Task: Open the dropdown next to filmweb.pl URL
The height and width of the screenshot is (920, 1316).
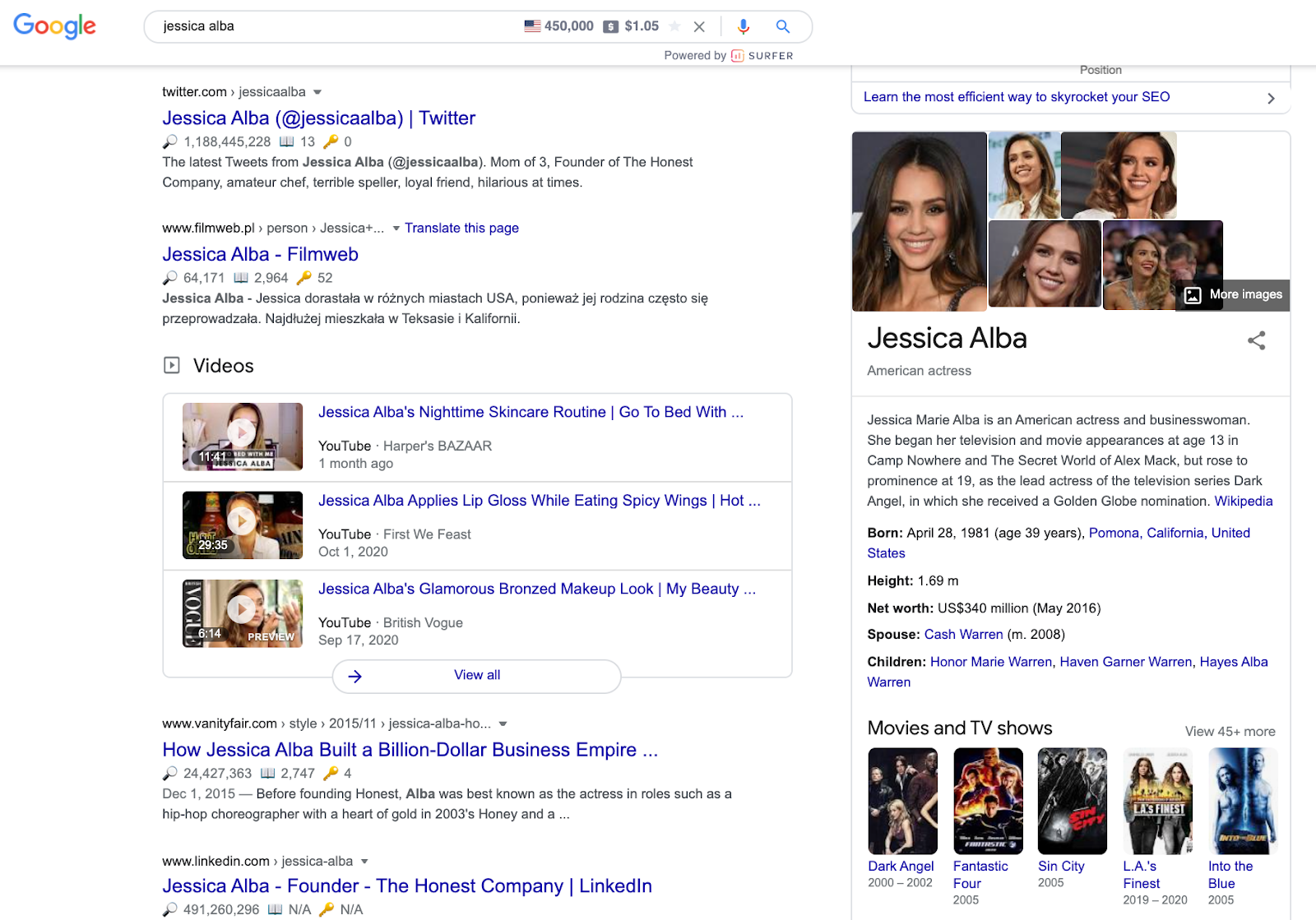Action: pyautogui.click(x=396, y=229)
